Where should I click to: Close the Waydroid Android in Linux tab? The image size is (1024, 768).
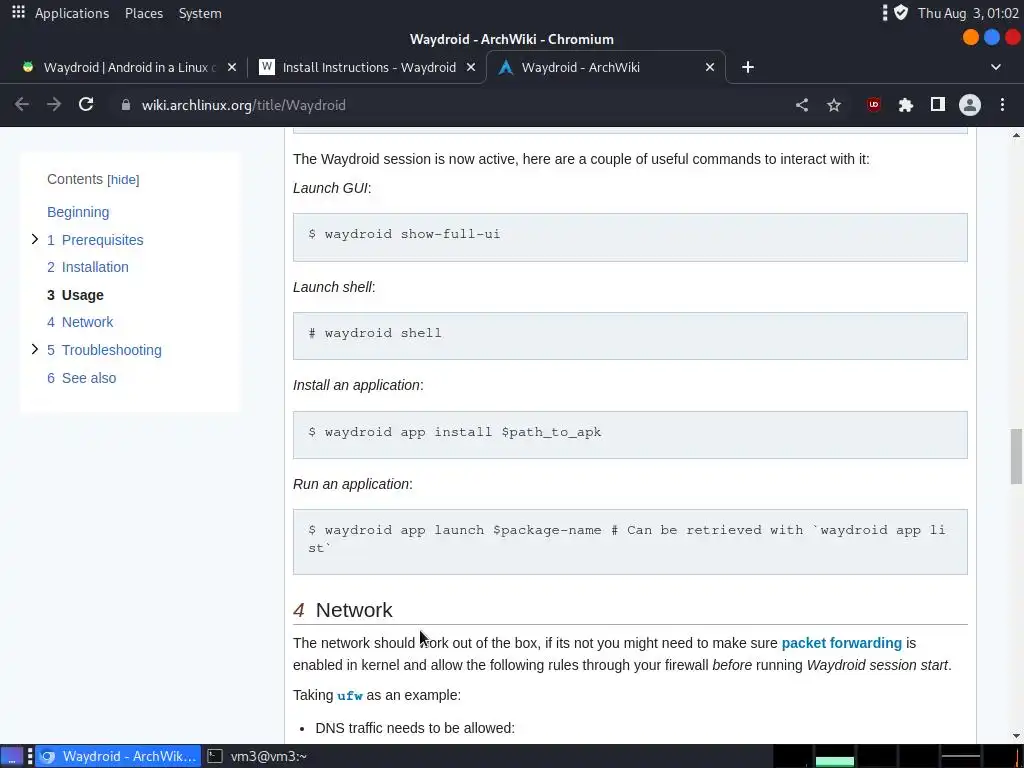(232, 67)
